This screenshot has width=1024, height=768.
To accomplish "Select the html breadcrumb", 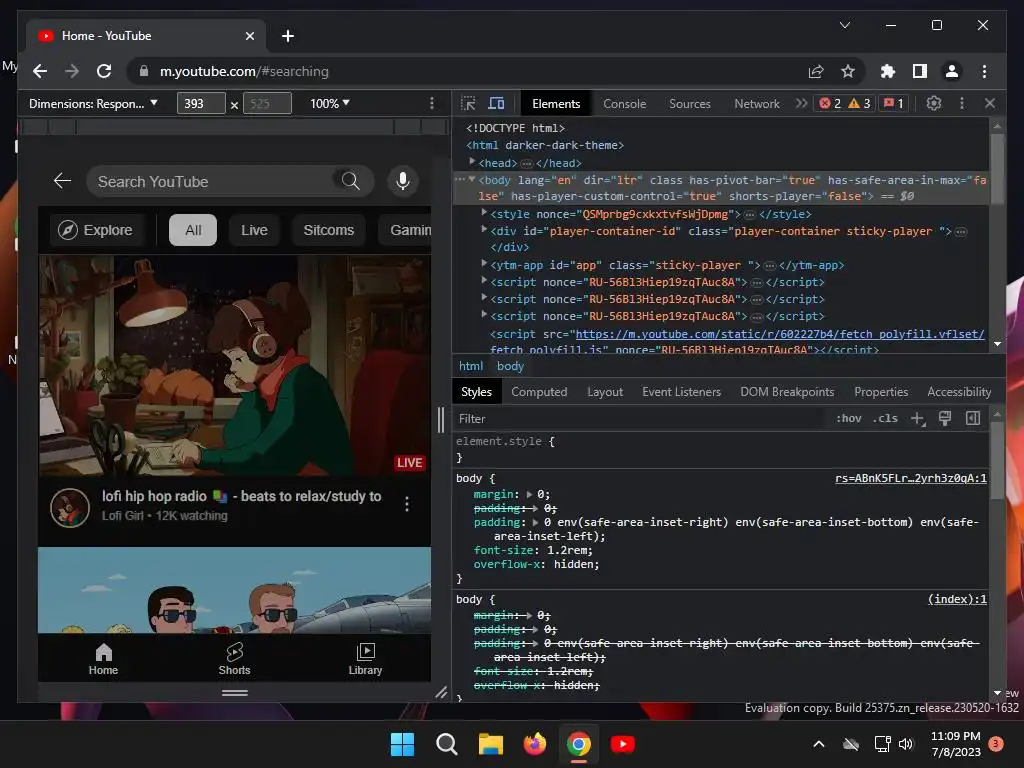I will [x=471, y=366].
